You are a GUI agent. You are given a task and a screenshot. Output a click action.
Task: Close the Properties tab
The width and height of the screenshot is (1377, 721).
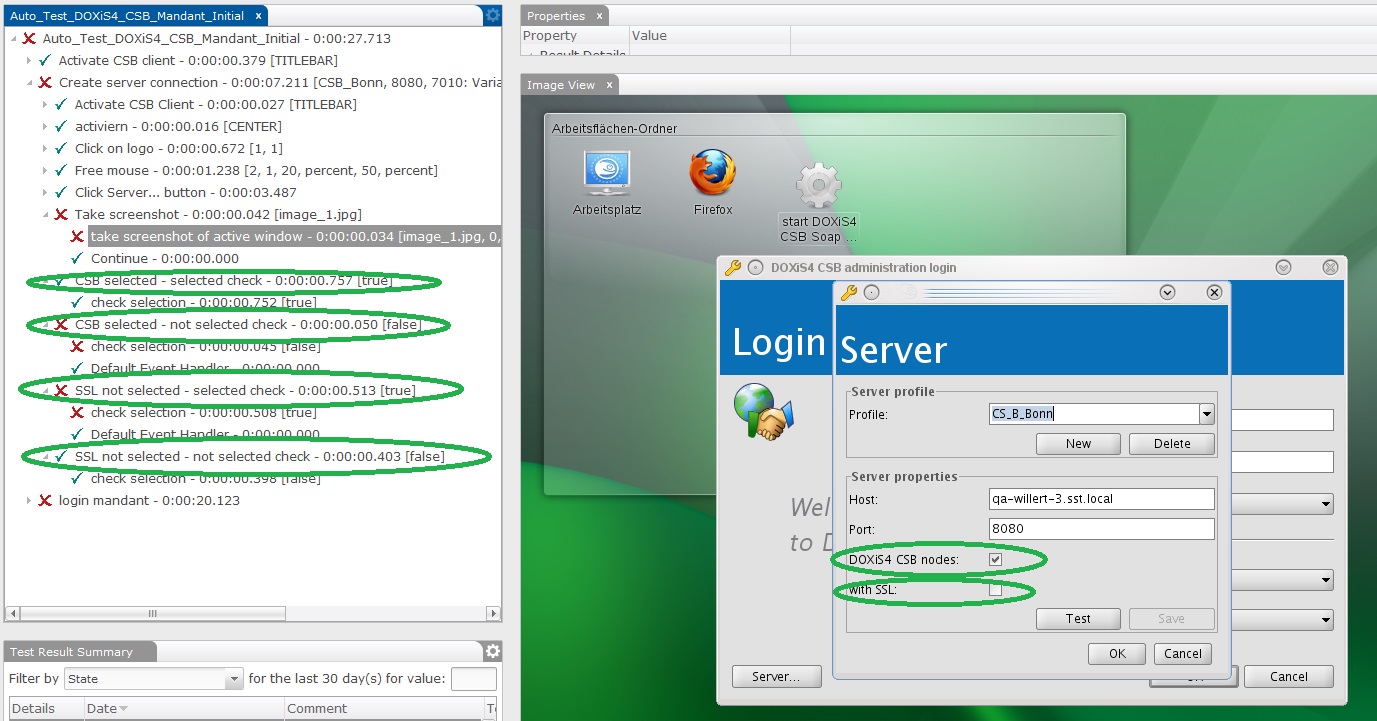[x=599, y=15]
